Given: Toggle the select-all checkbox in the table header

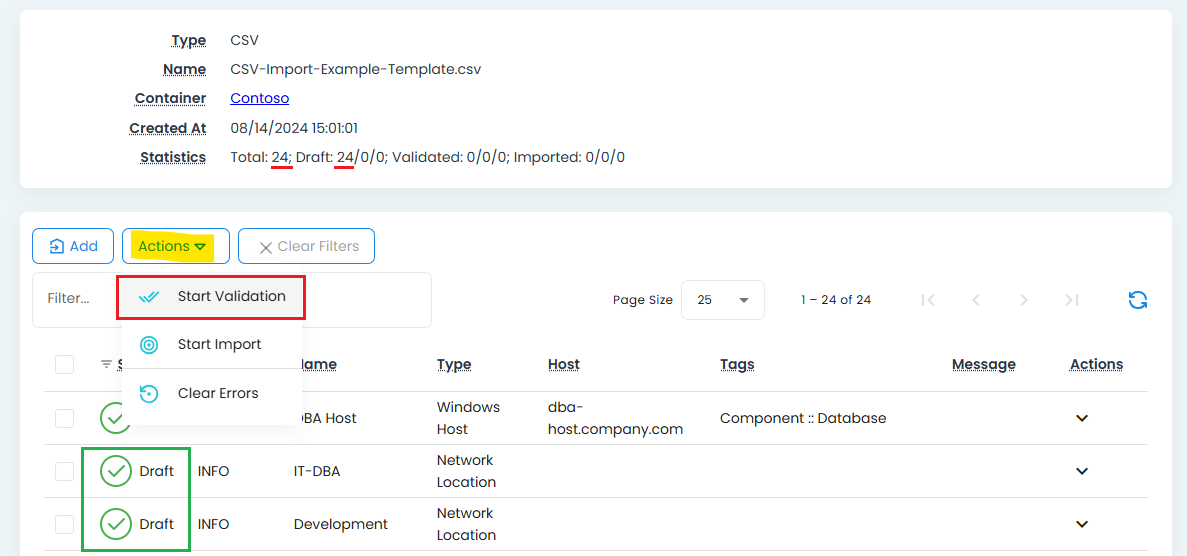Looking at the screenshot, I should [64, 364].
